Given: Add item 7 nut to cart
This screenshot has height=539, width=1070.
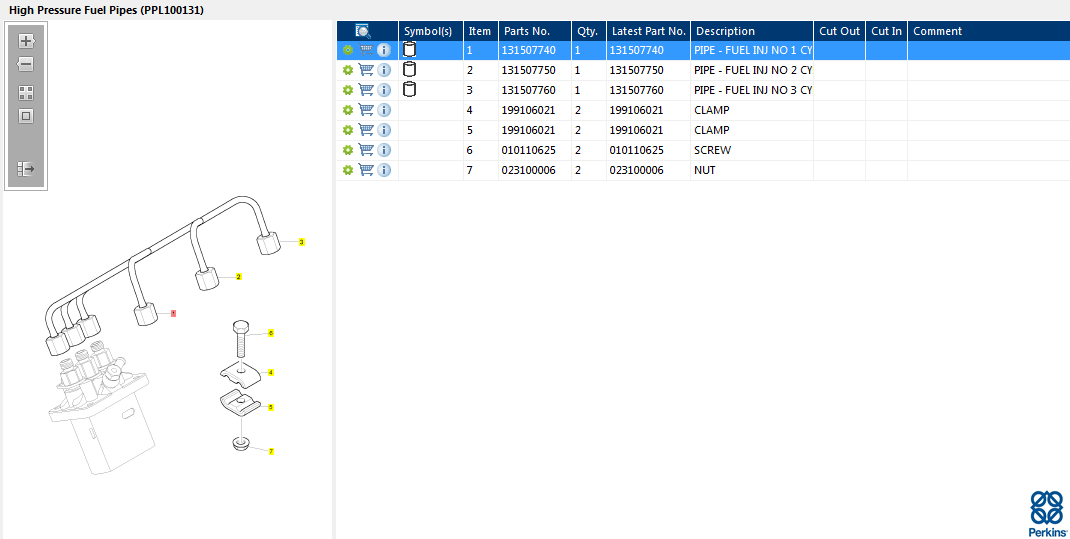Looking at the screenshot, I should point(366,170).
